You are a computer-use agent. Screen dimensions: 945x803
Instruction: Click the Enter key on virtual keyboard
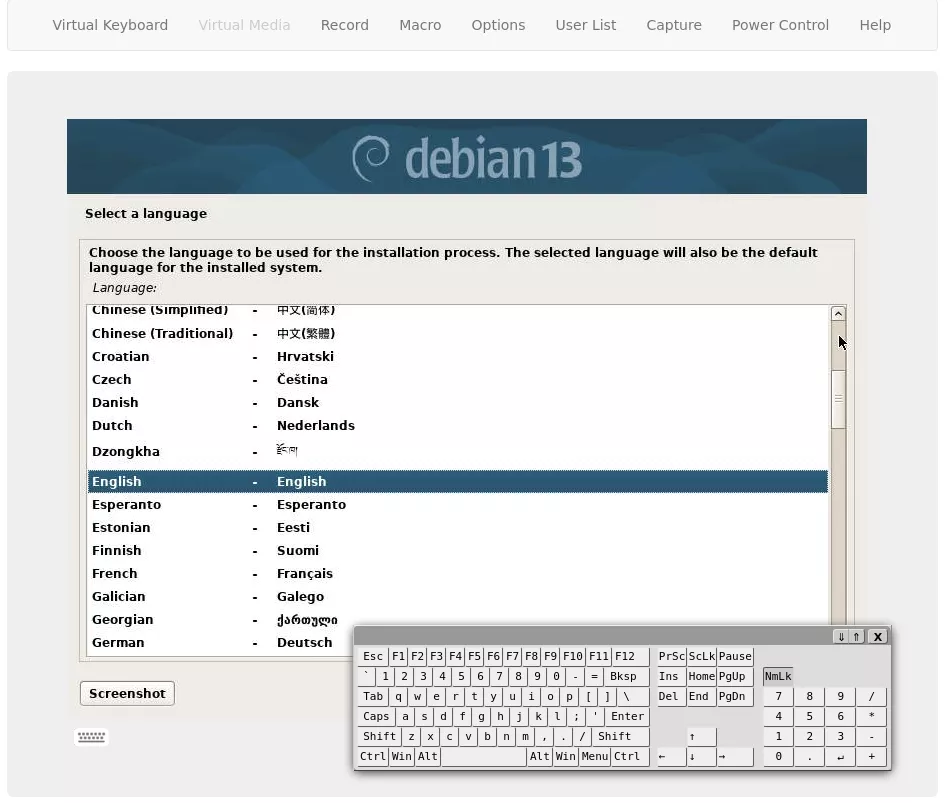point(627,716)
